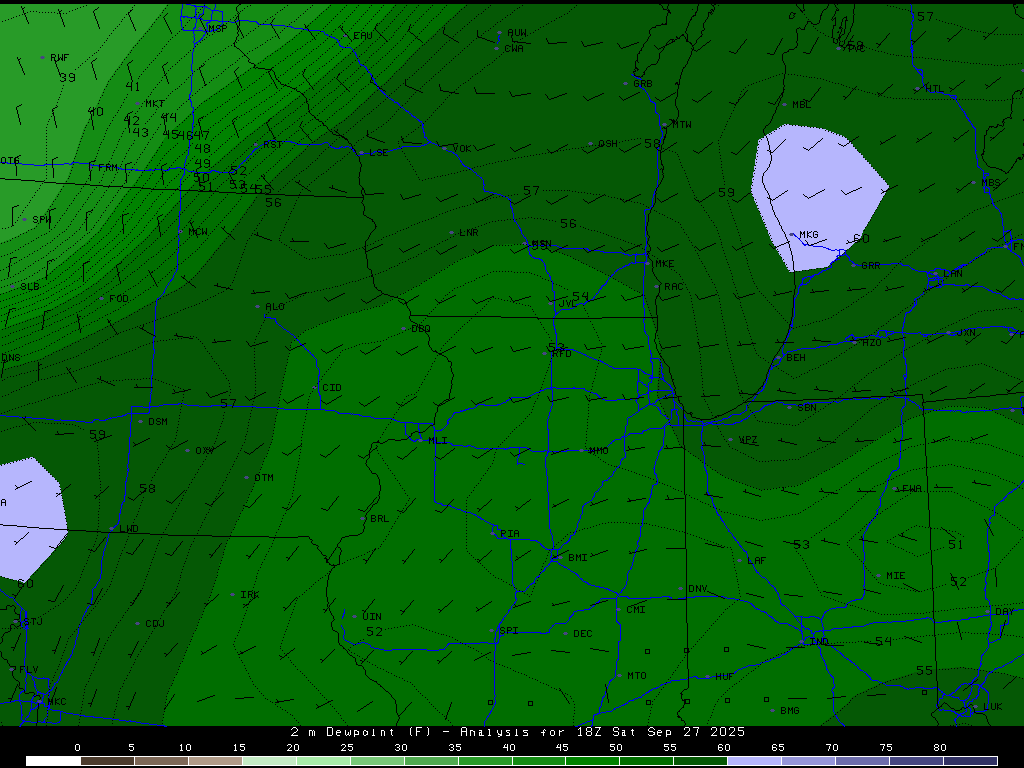Click the JXN station label

tap(967, 333)
